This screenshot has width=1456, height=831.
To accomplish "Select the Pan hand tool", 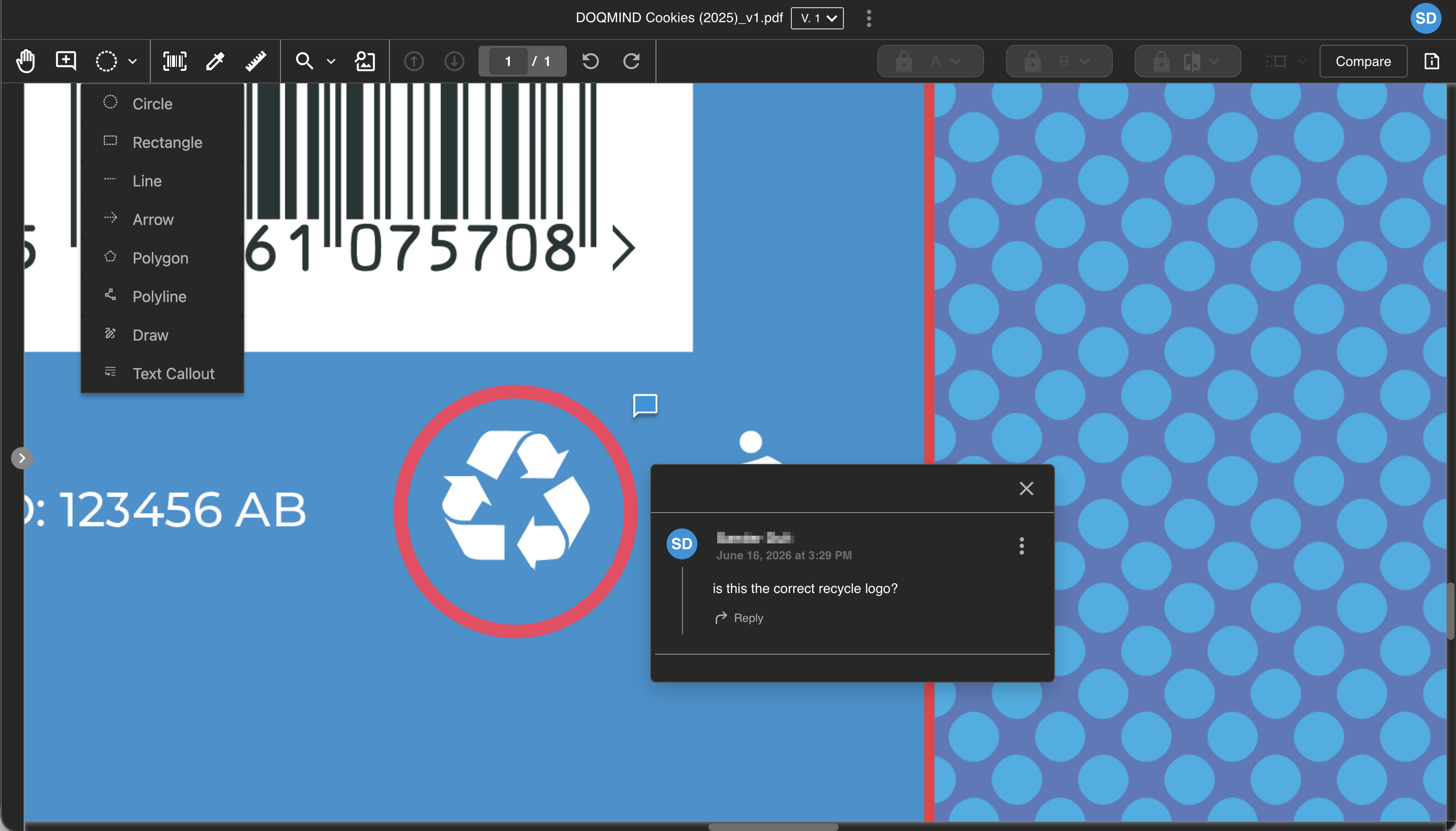I will point(25,61).
